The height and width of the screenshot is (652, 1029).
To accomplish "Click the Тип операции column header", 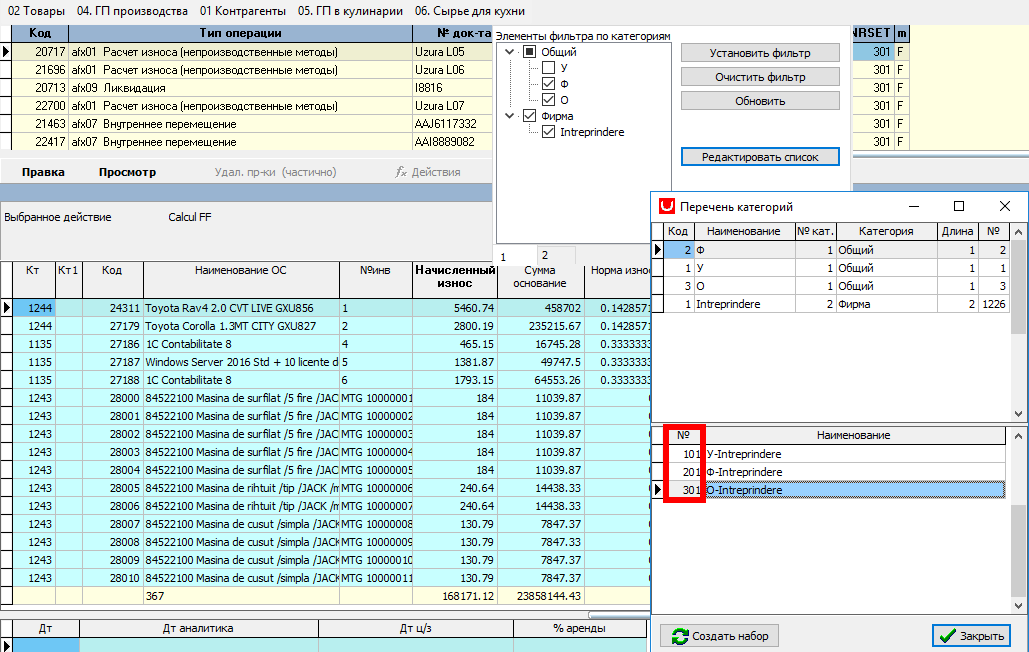I will click(240, 33).
